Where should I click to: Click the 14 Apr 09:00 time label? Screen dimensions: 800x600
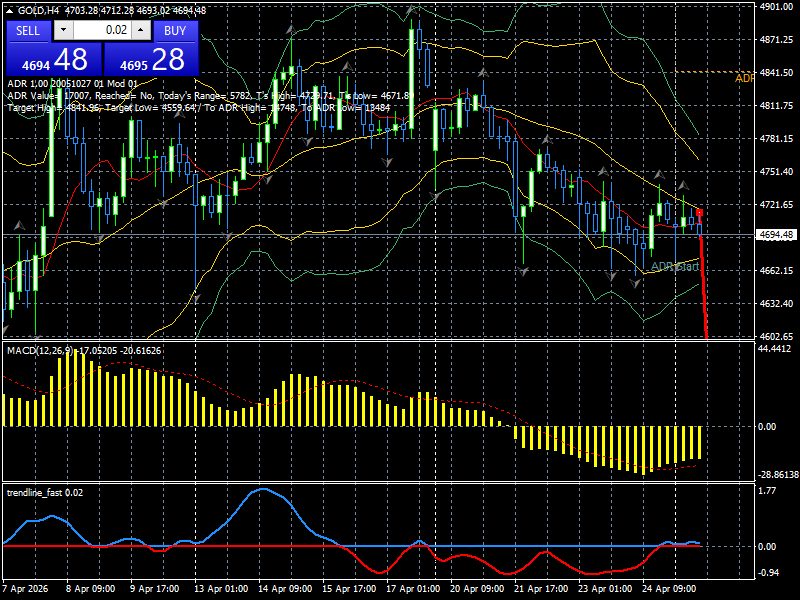coord(285,588)
